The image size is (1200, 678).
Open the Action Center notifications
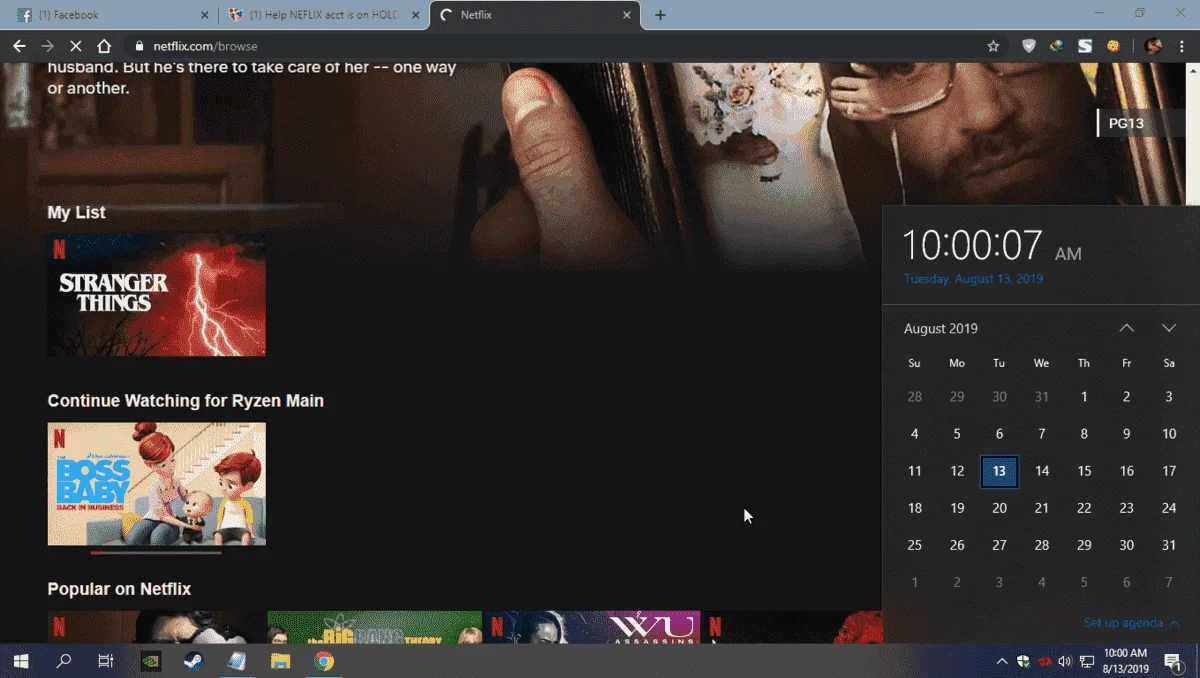[1174, 661]
